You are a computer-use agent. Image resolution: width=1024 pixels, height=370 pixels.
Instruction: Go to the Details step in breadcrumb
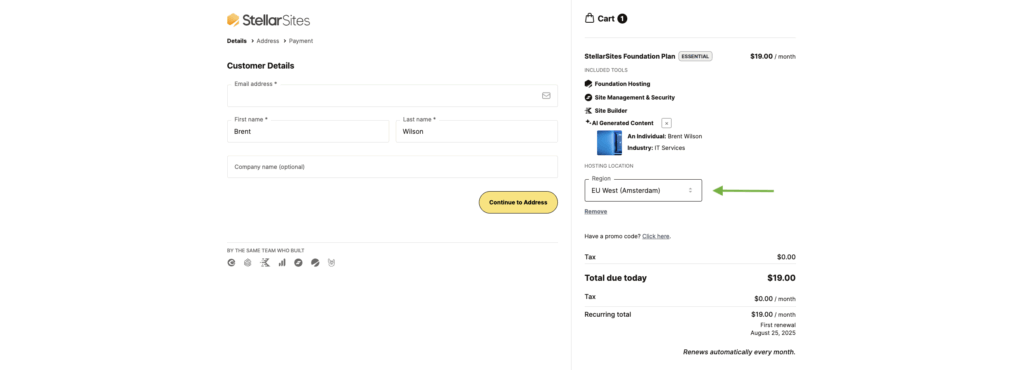236,41
